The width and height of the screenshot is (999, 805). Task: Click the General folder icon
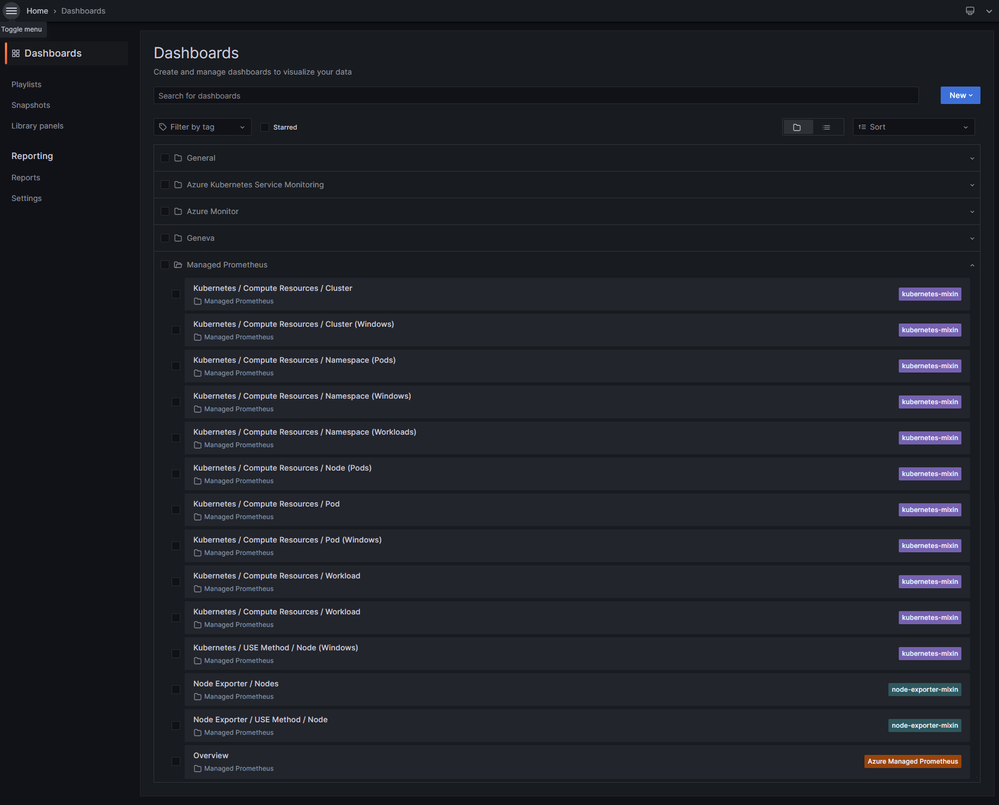point(178,158)
